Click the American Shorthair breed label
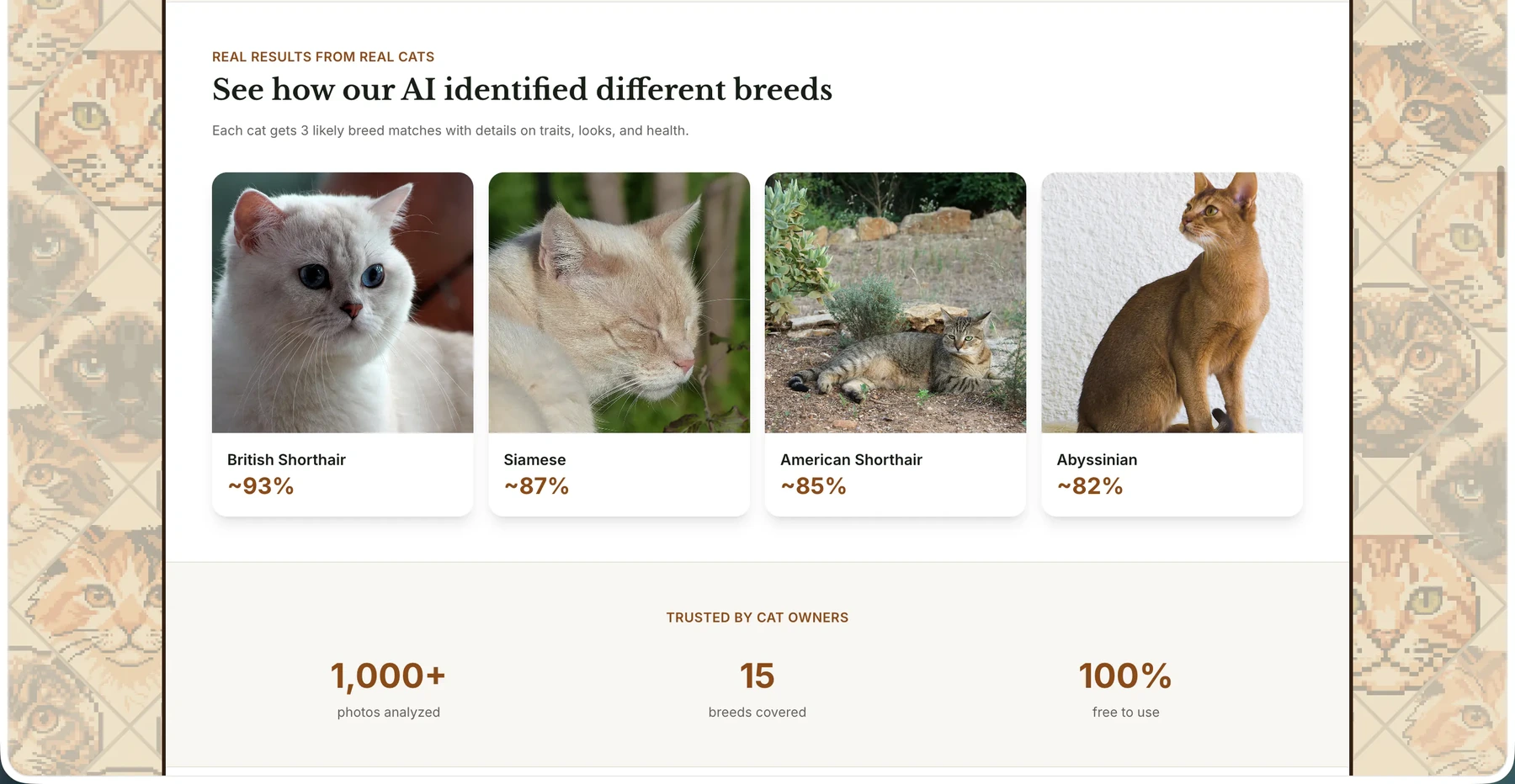1515x784 pixels. pyautogui.click(x=851, y=460)
